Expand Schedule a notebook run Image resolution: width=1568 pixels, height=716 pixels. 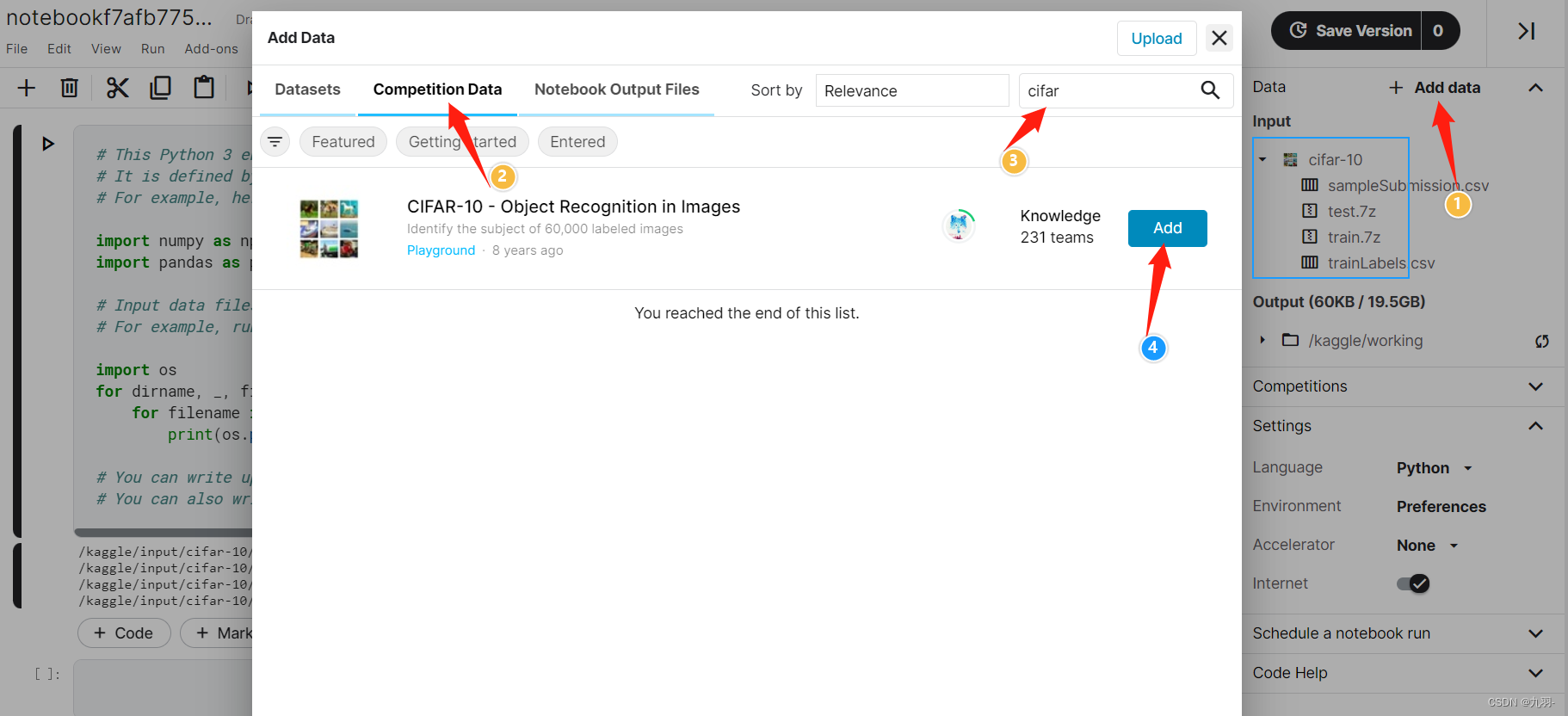coord(1536,633)
